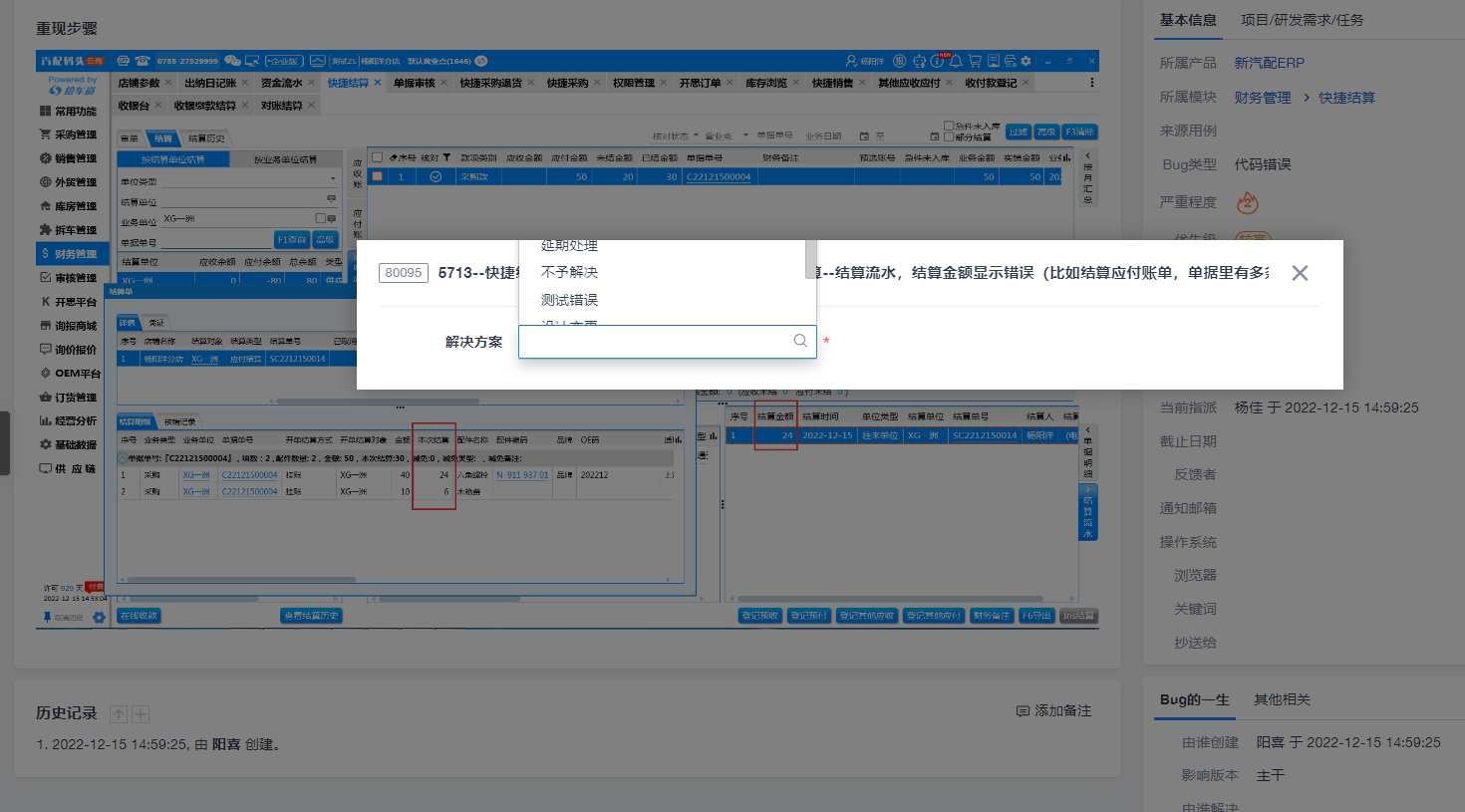Click the 在线收款 button in the ERP screenshot
The height and width of the screenshot is (812, 1465).
pyautogui.click(x=139, y=616)
